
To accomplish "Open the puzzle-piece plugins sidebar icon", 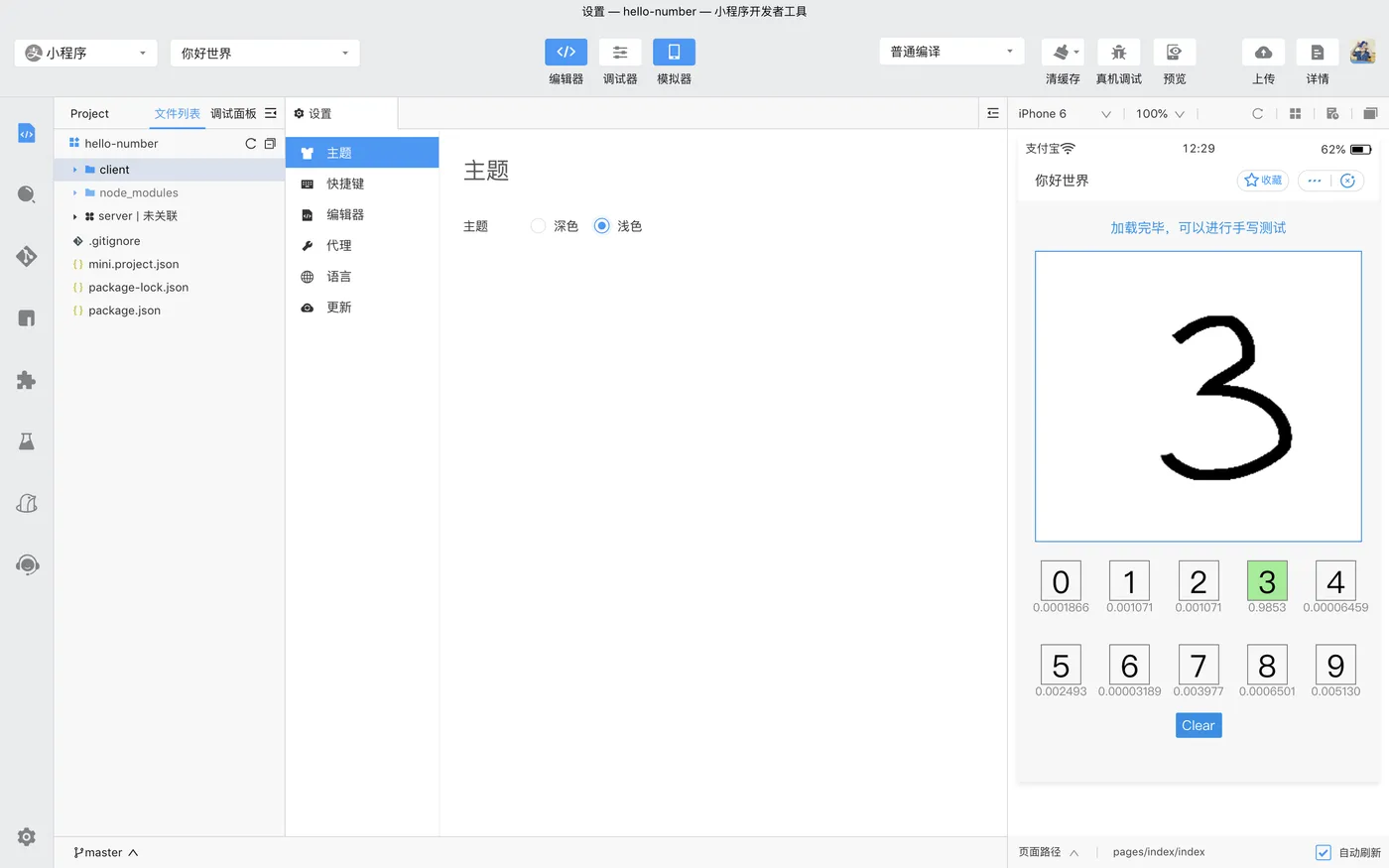I will tap(27, 380).
